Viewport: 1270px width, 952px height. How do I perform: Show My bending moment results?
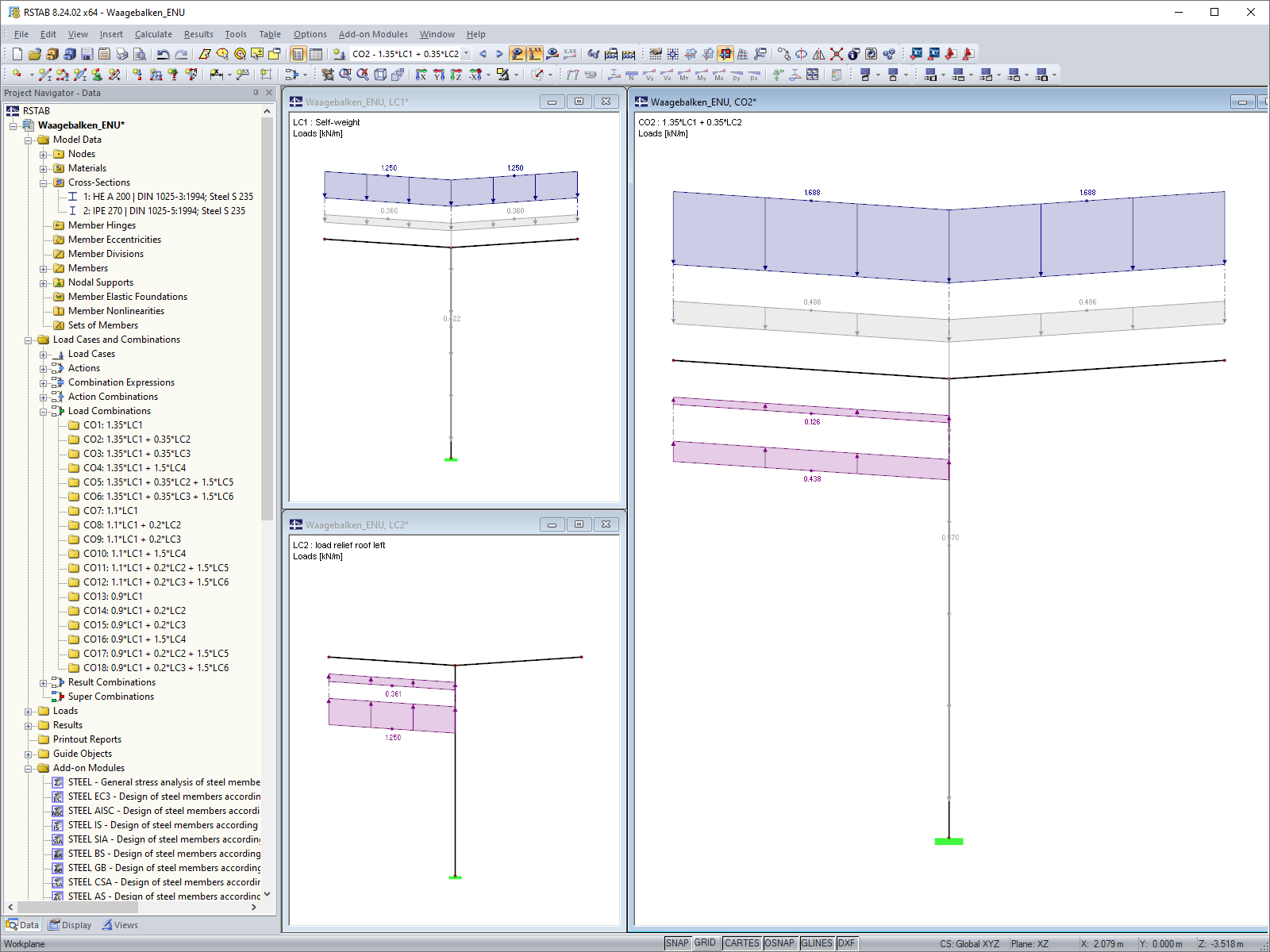click(x=702, y=75)
